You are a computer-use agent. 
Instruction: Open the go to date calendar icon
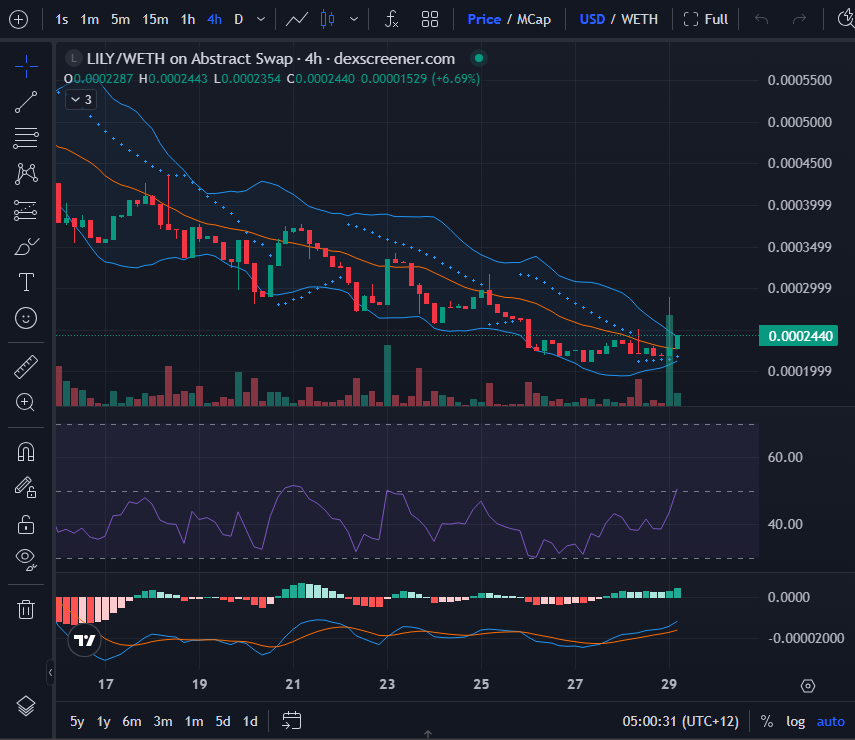click(x=291, y=721)
